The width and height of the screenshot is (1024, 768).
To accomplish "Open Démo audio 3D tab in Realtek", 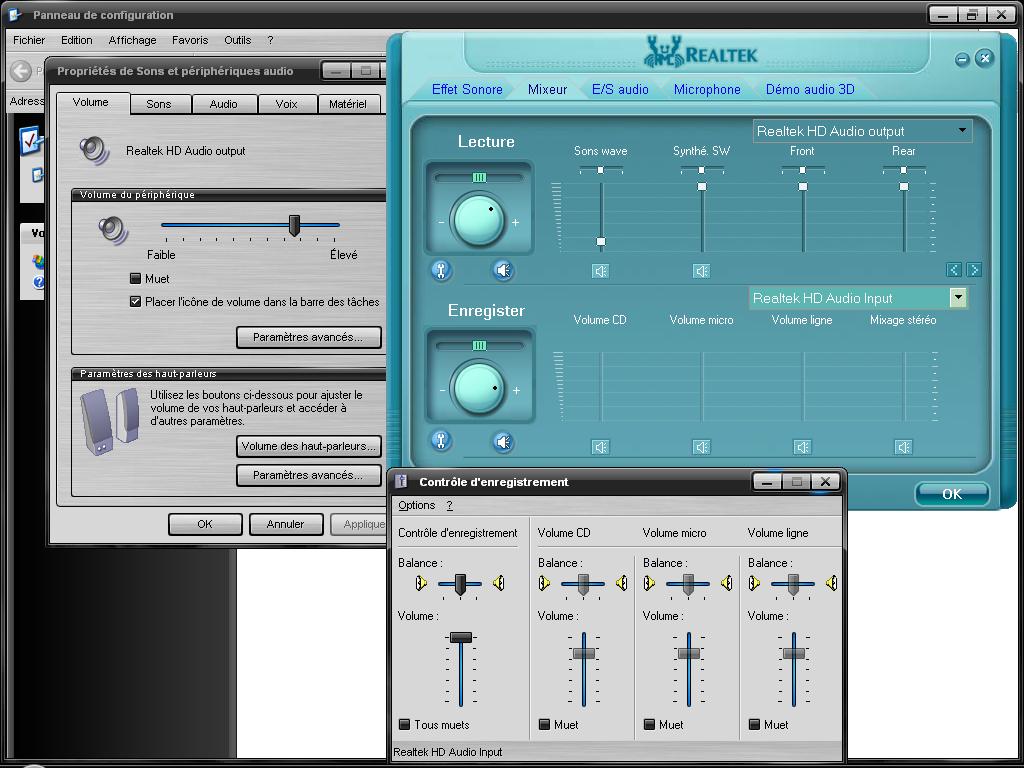I will (x=810, y=89).
